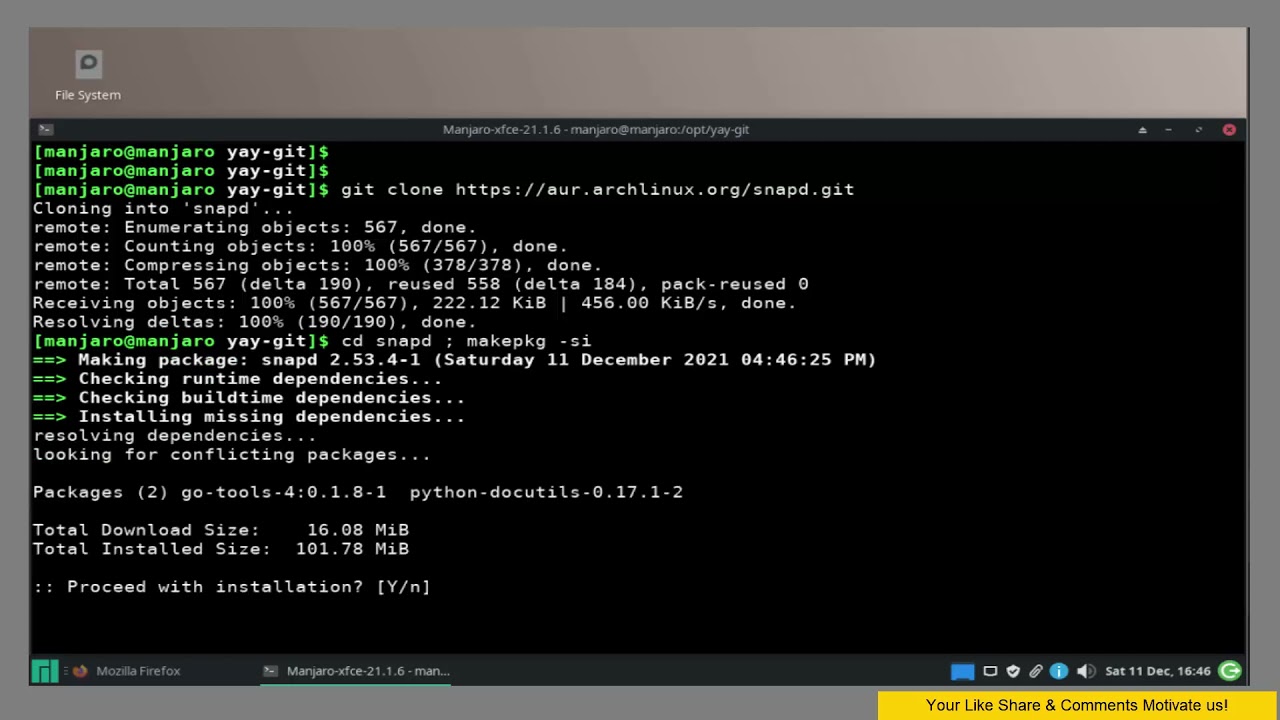Click 'remote: Counting objects: 100% (567/567)' line
Screen dimensions: 1280x720
pyautogui.click(x=301, y=246)
